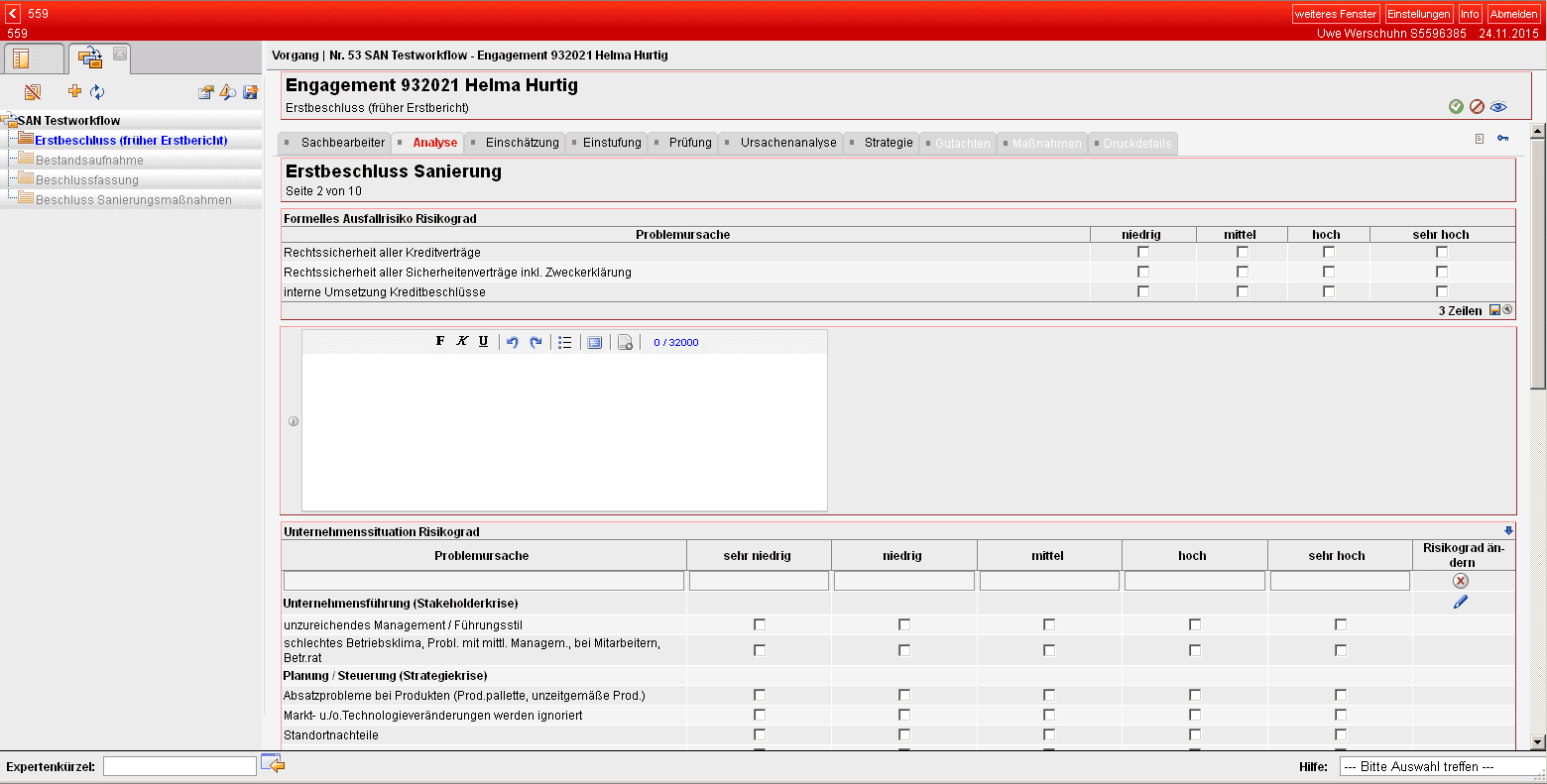
Task: Check sehr niedrig for unzureichendes Management
Action: [x=760, y=624]
